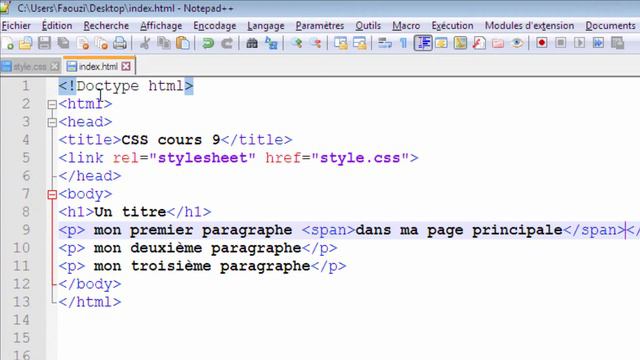The width and height of the screenshot is (640, 360).
Task: Close the current document via toolbar icon
Action: [82, 43]
